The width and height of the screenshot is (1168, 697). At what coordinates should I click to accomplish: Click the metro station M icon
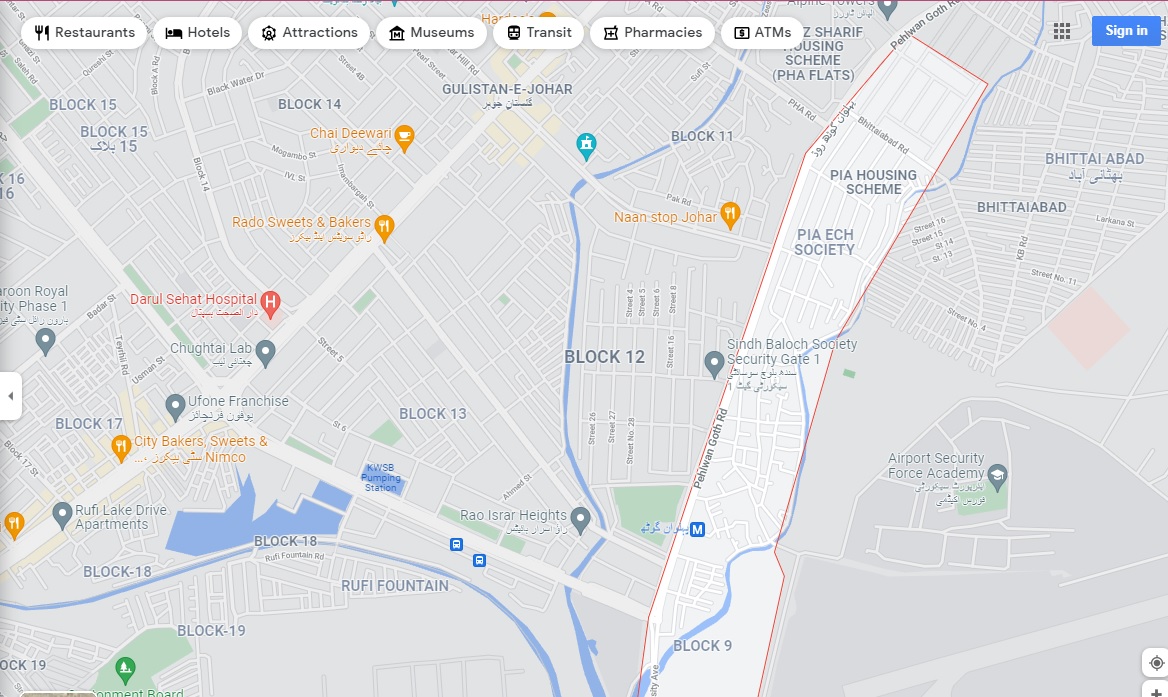(x=697, y=529)
